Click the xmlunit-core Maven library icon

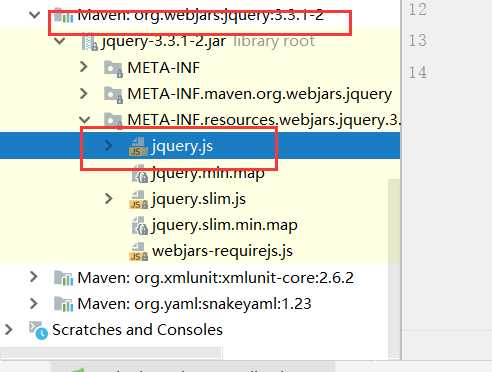[x=63, y=278]
